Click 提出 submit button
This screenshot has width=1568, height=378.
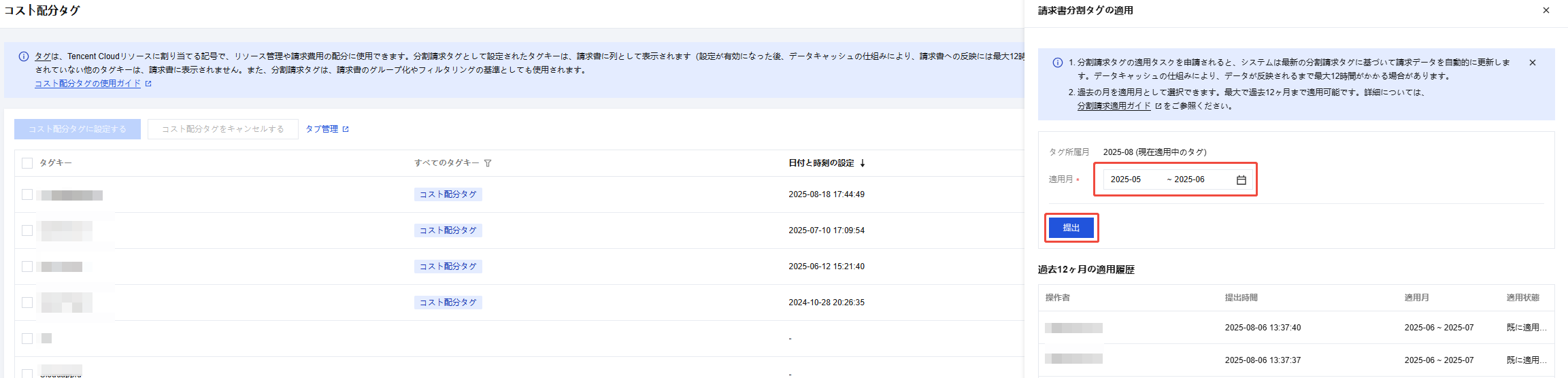1071,228
